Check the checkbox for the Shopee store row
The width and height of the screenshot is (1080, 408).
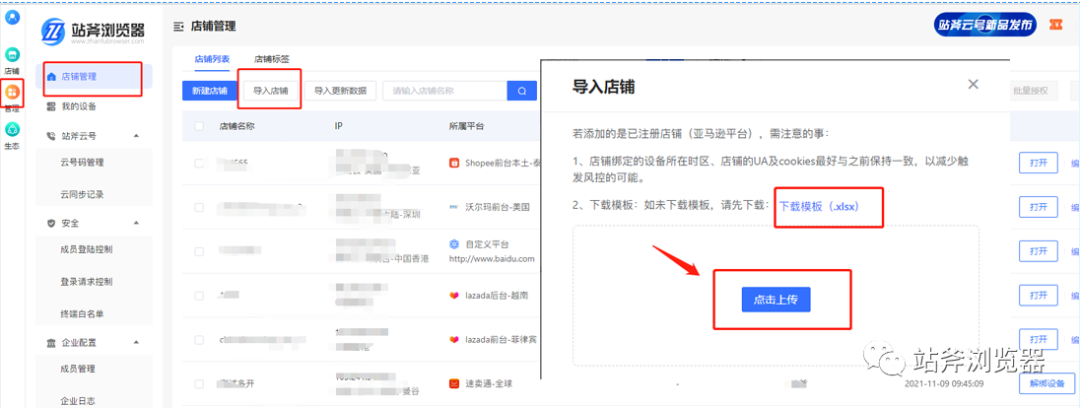pyautogui.click(x=200, y=162)
